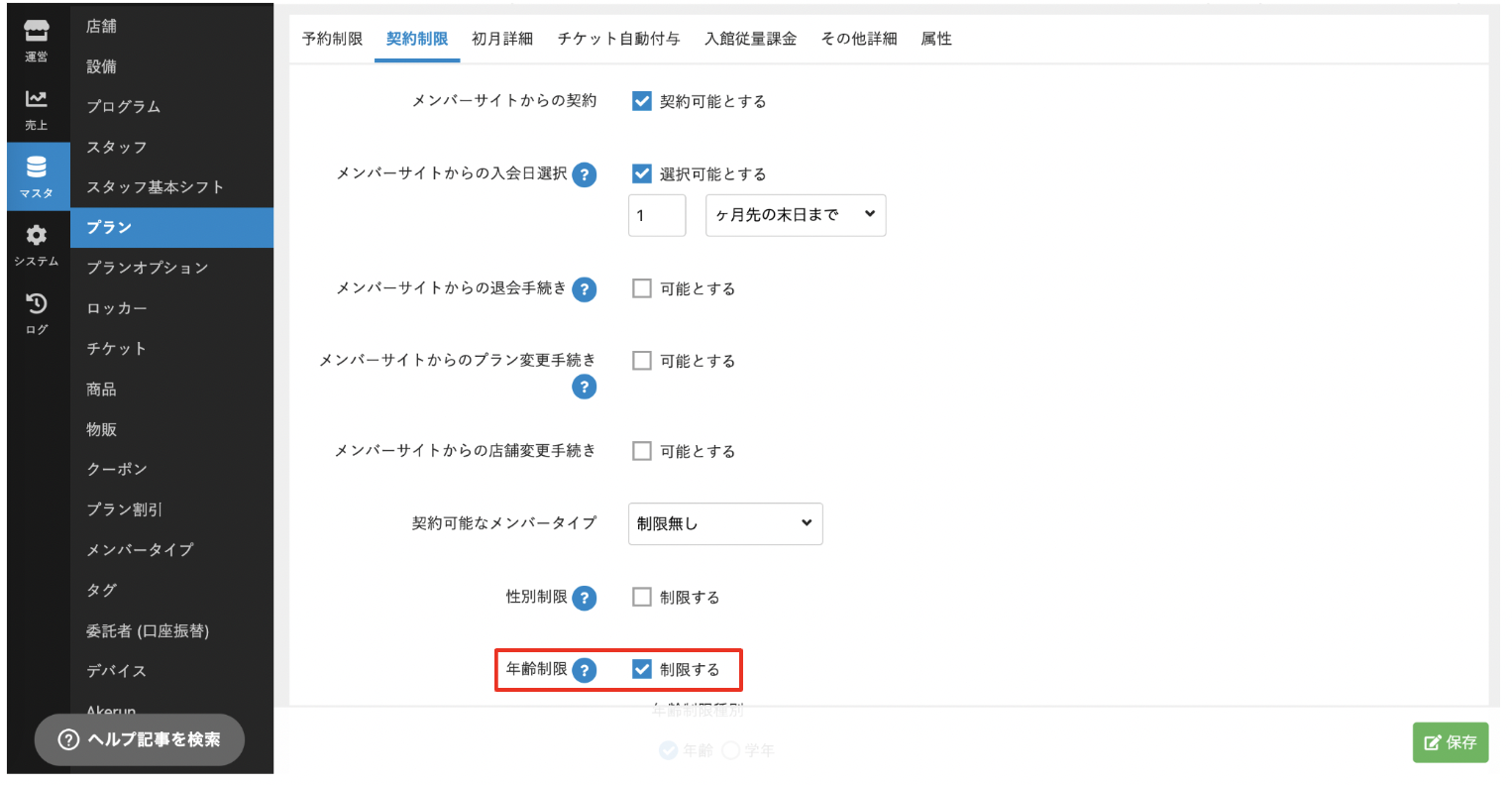Click help icon beside 入会日選択
The width and height of the screenshot is (1512, 785).
pos(585,175)
